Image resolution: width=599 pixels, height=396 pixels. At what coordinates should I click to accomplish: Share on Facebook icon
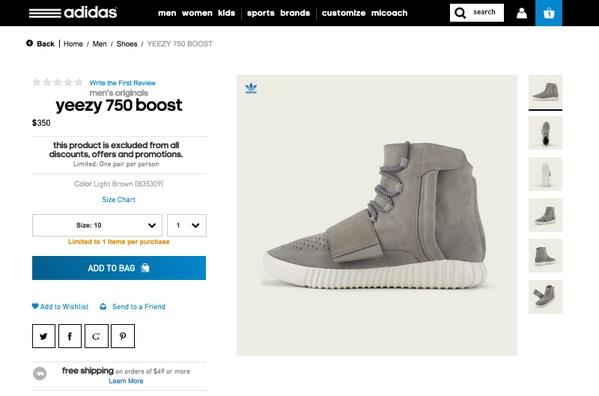point(70,336)
